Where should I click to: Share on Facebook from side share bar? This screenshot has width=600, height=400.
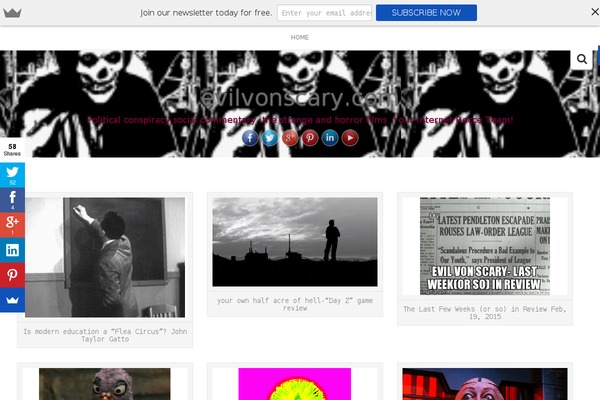[12, 200]
